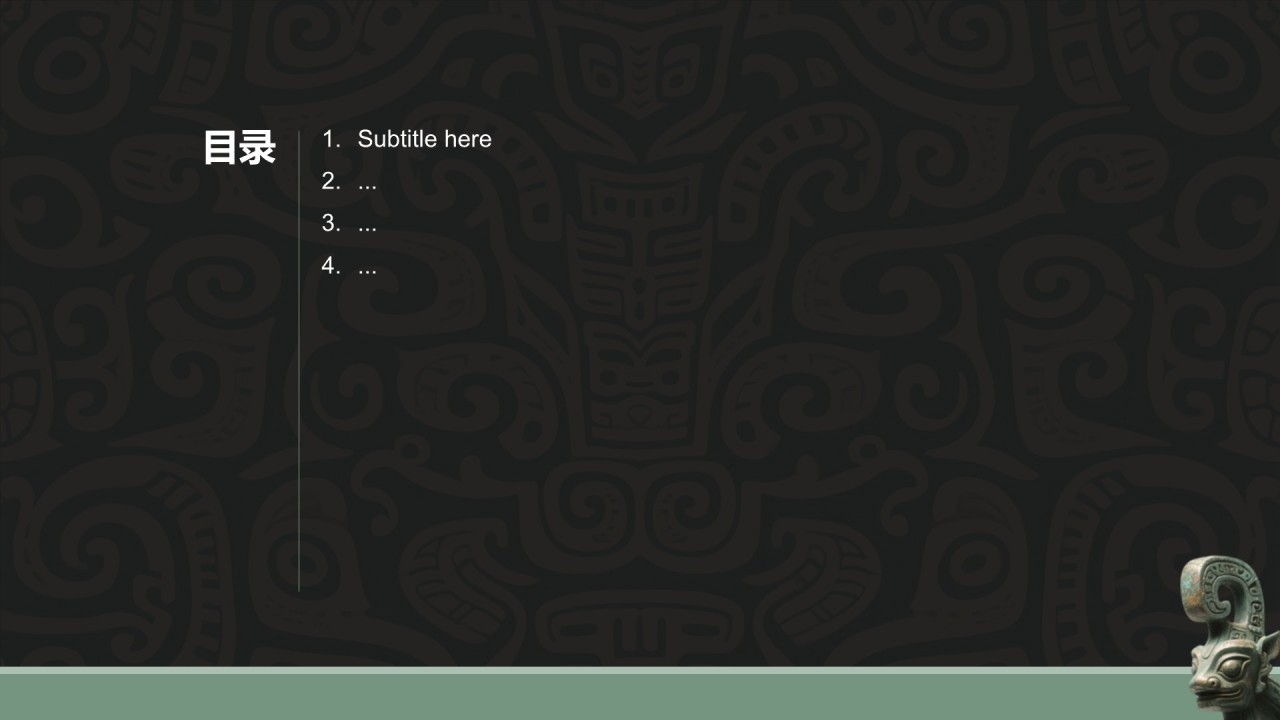Click the number "2." list marker
1280x720 pixels.
click(331, 181)
